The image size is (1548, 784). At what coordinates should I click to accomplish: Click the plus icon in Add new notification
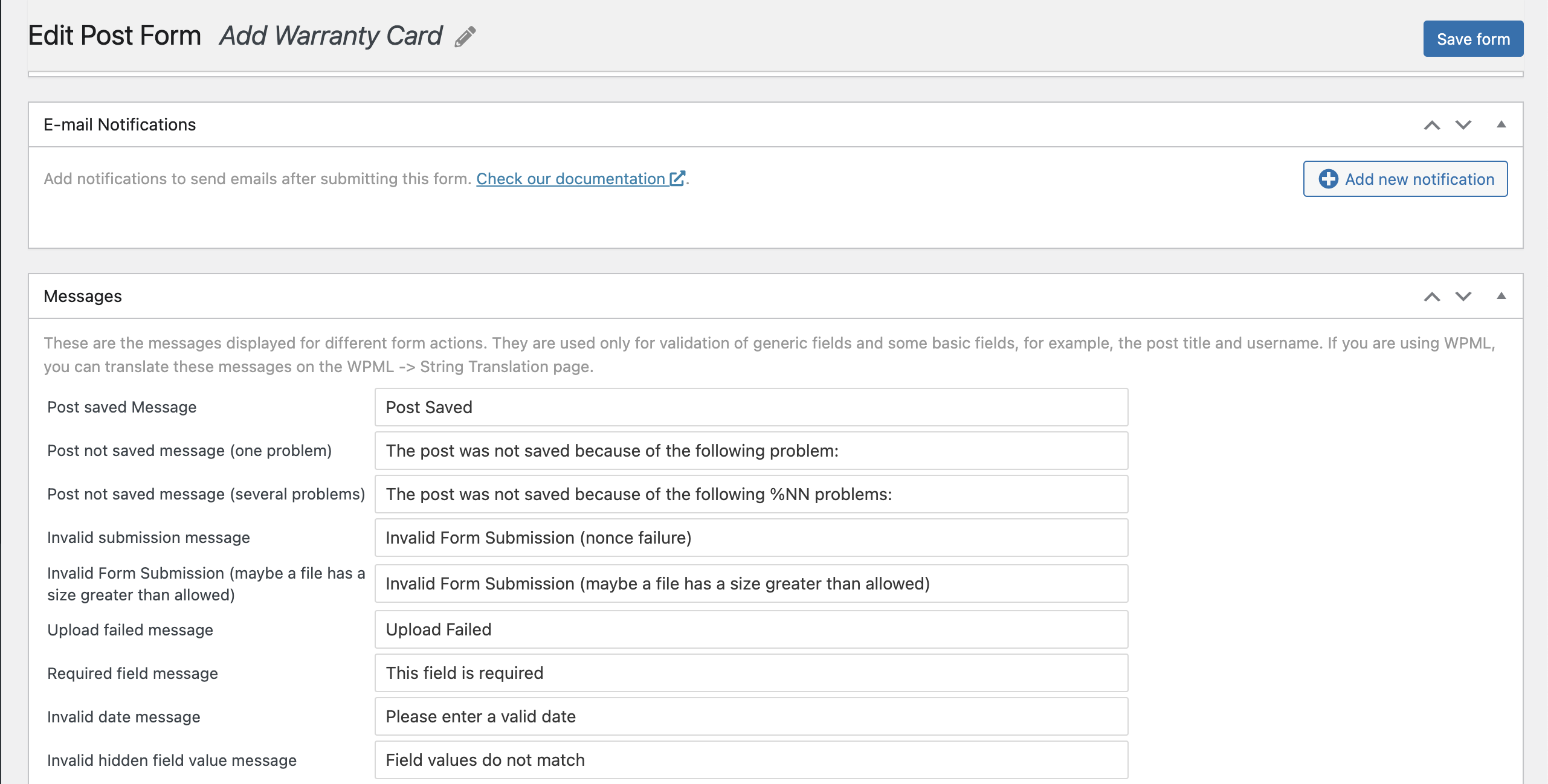click(1328, 179)
